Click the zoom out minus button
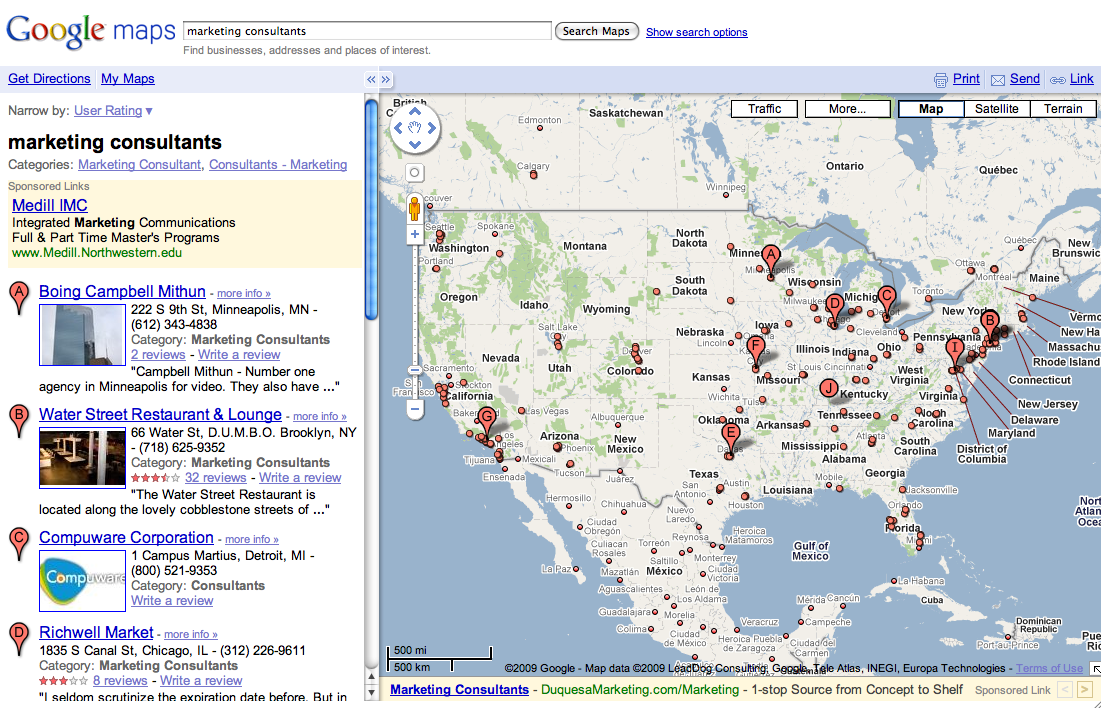 415,408
